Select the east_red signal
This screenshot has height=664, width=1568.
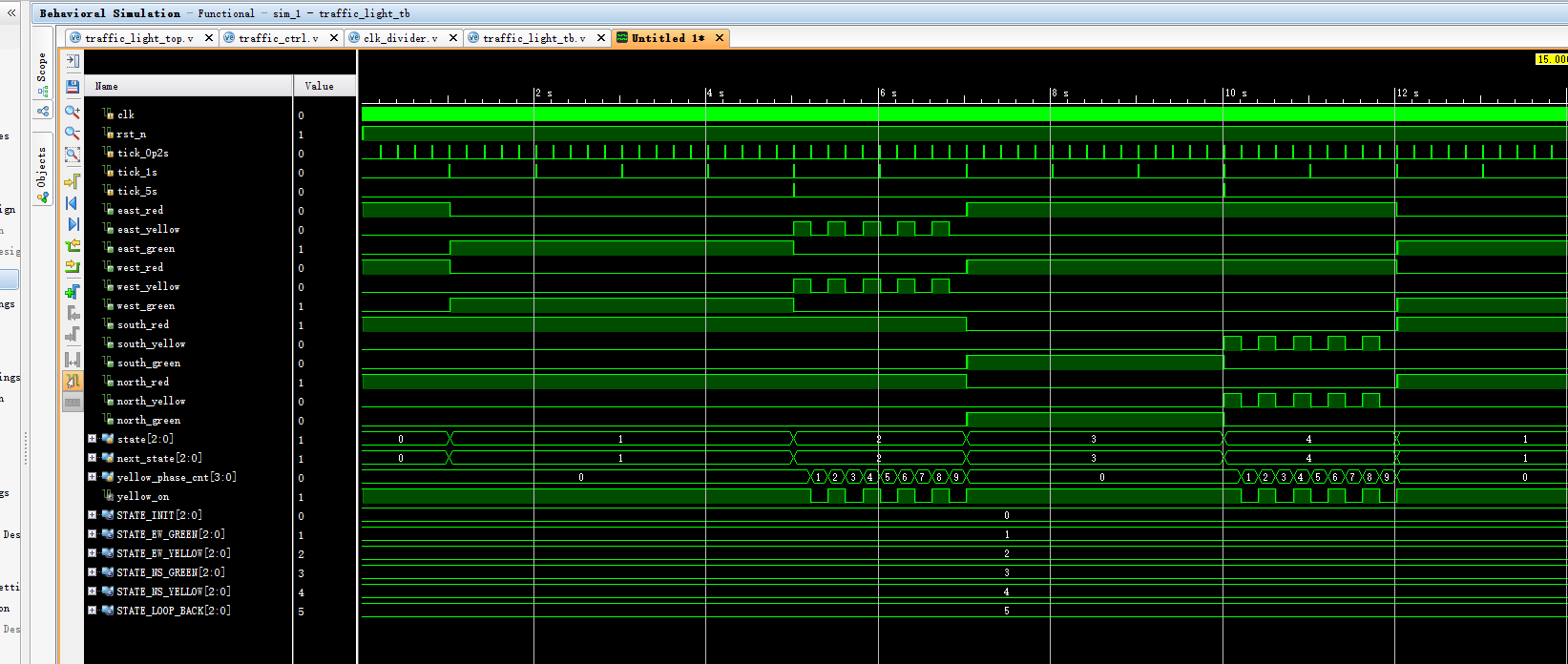pos(139,210)
